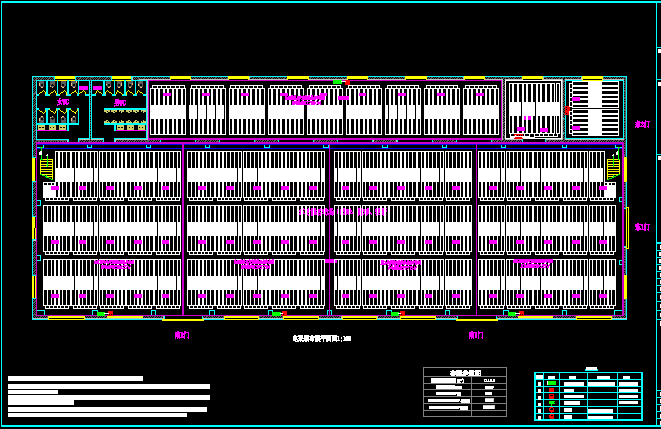This screenshot has width=661, height=429.
Task: Click the left restroom magenta label
Action: (x=63, y=102)
